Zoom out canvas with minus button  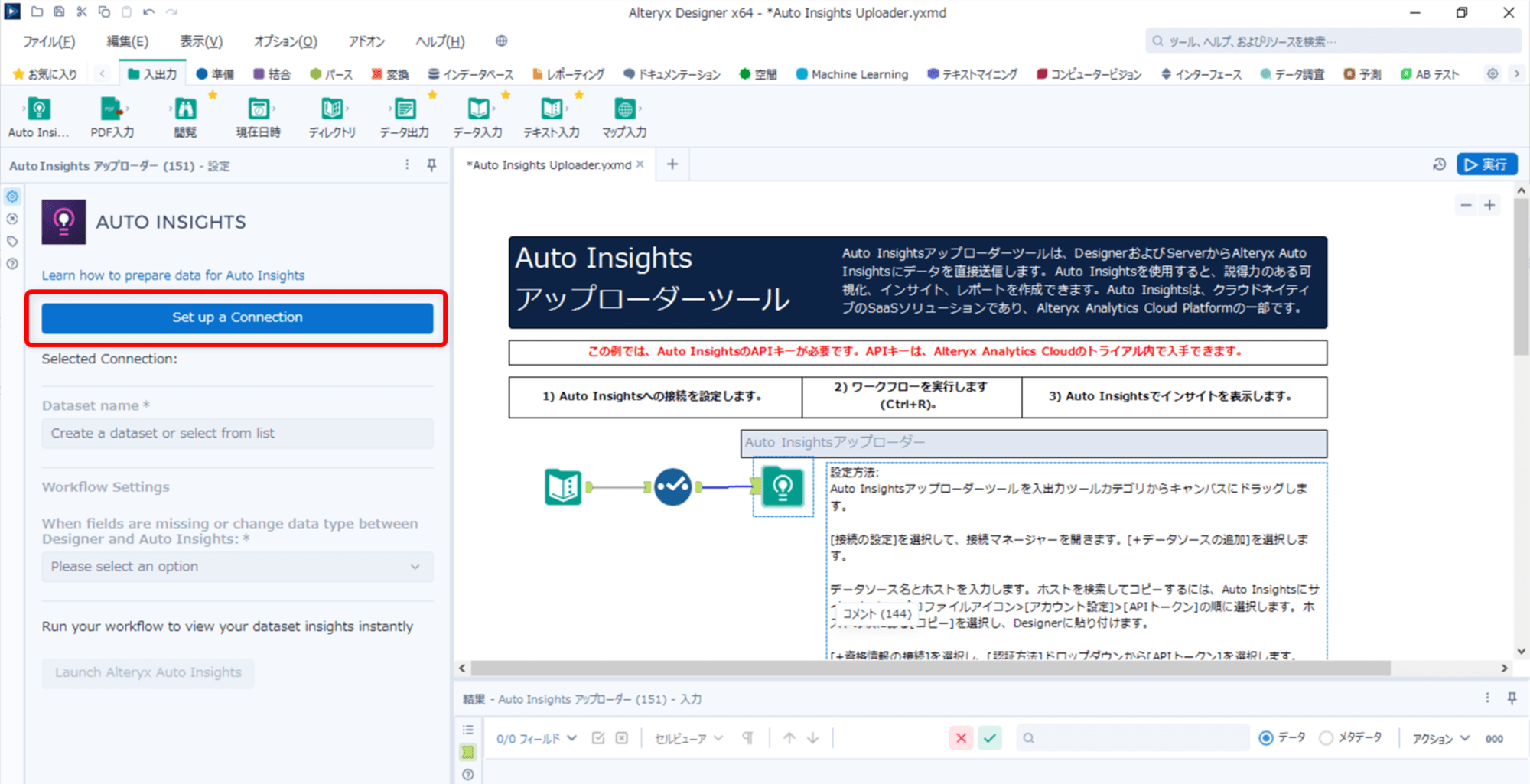1466,205
